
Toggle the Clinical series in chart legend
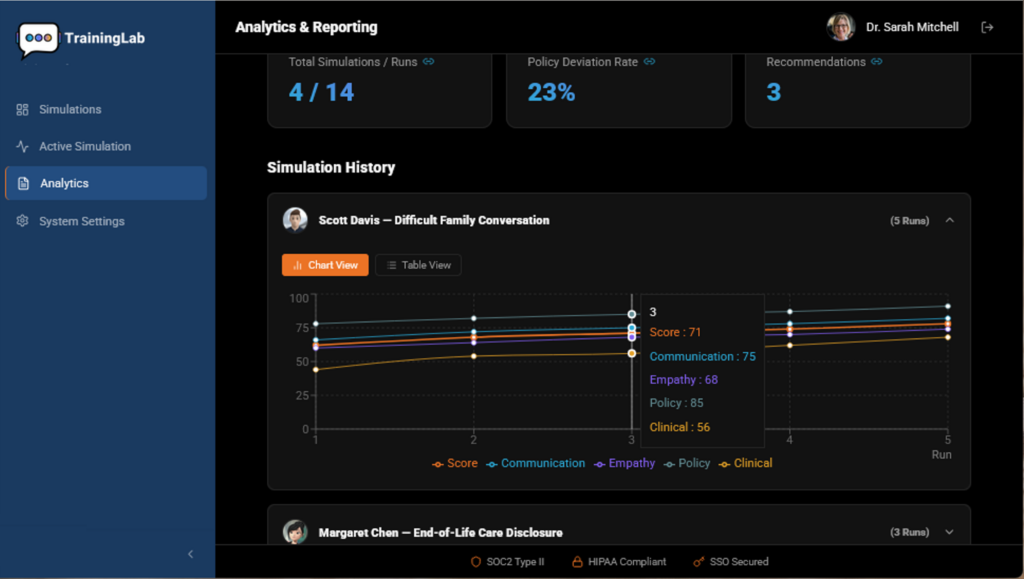(x=745, y=463)
